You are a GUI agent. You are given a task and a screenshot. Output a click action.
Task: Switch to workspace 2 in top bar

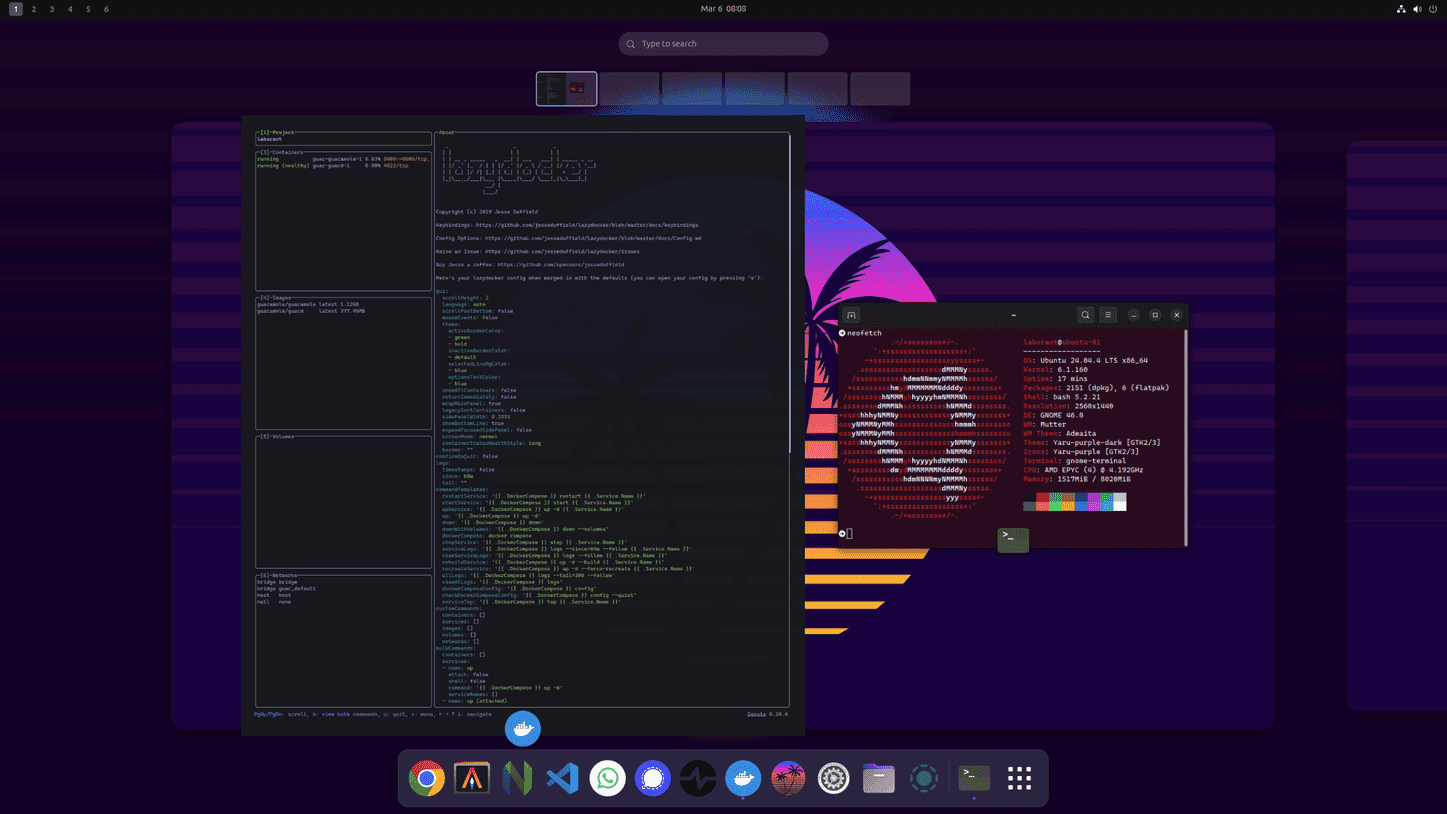coord(34,9)
